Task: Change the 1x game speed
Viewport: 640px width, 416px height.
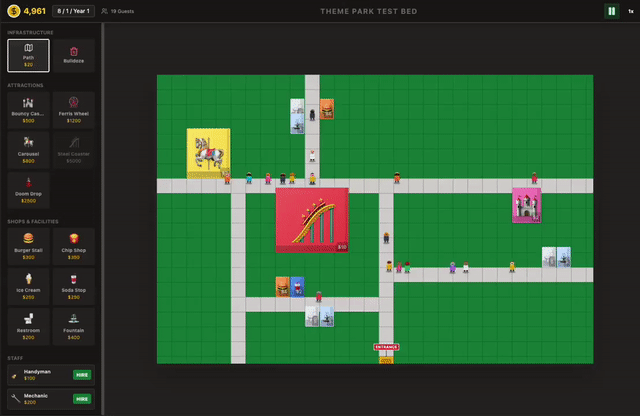Action: pos(631,11)
